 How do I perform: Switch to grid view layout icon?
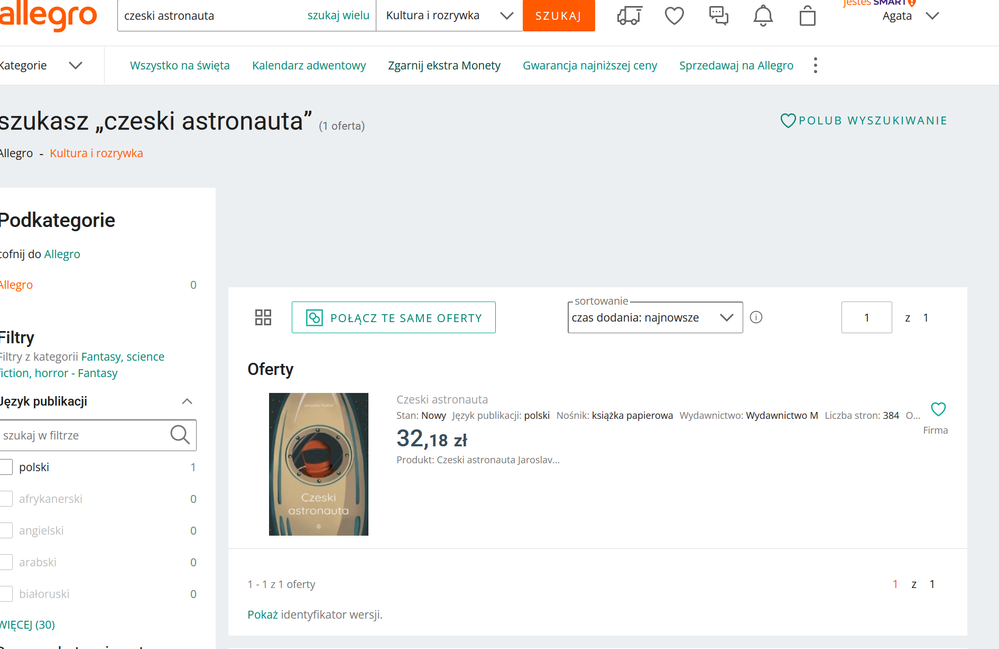coord(263,317)
